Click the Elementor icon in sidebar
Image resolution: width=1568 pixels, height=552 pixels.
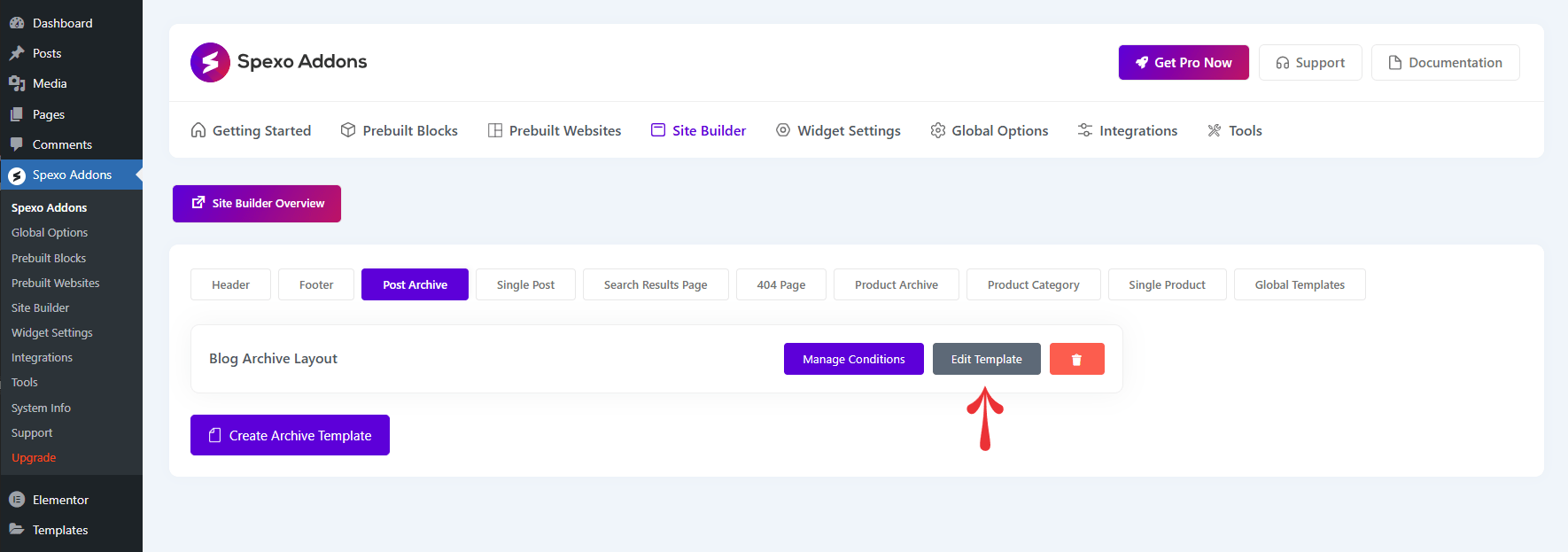pos(17,500)
